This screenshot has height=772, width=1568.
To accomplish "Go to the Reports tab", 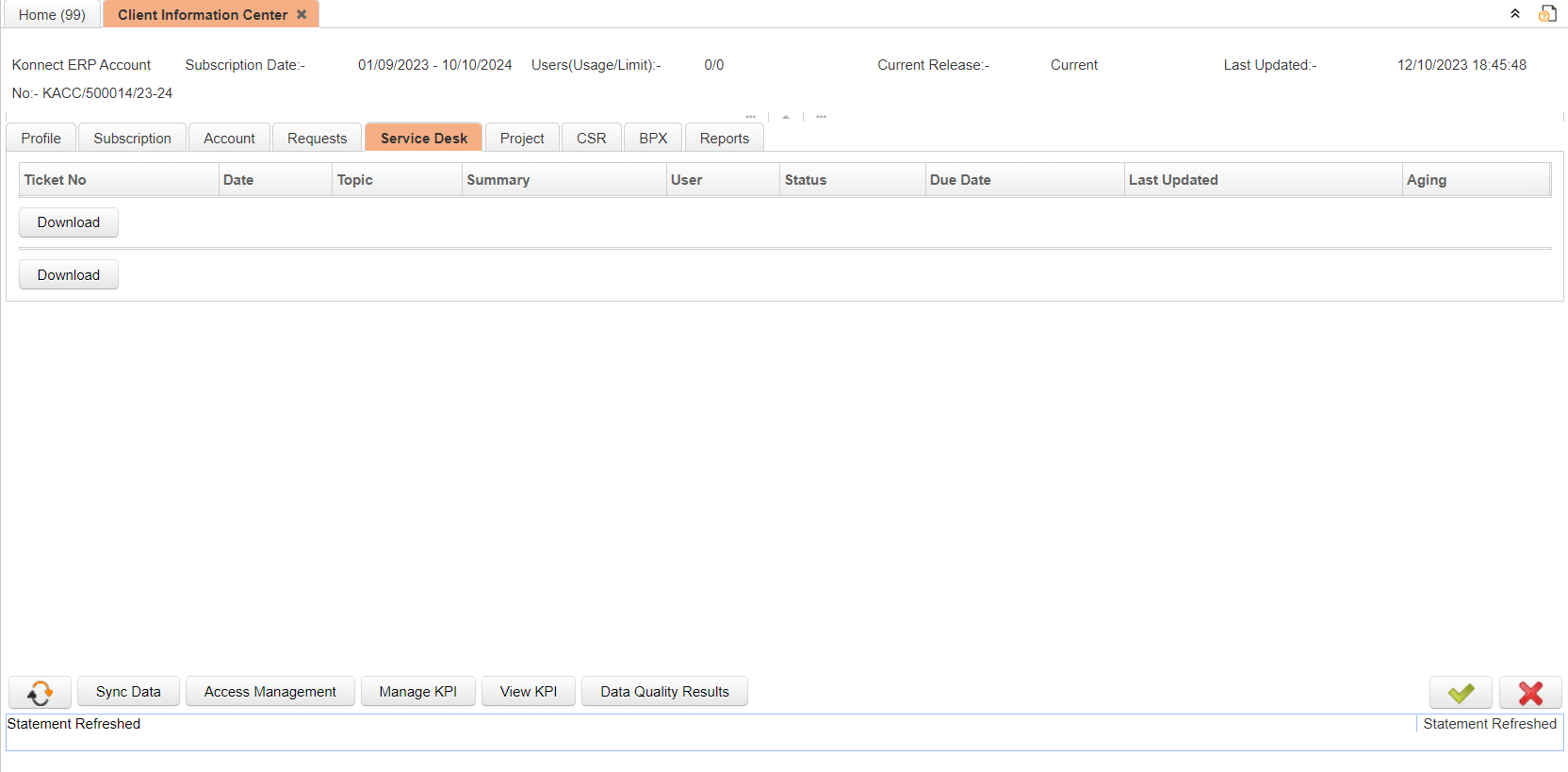I will coord(724,139).
